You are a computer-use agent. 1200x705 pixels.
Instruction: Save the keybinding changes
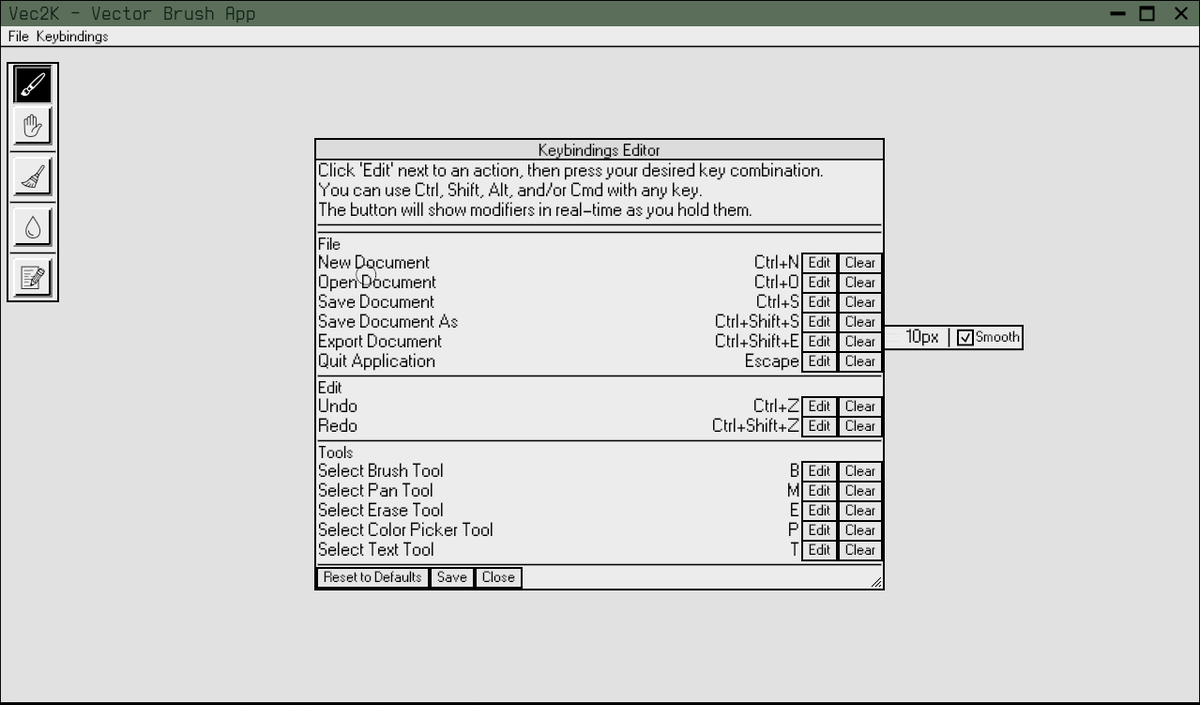[451, 577]
